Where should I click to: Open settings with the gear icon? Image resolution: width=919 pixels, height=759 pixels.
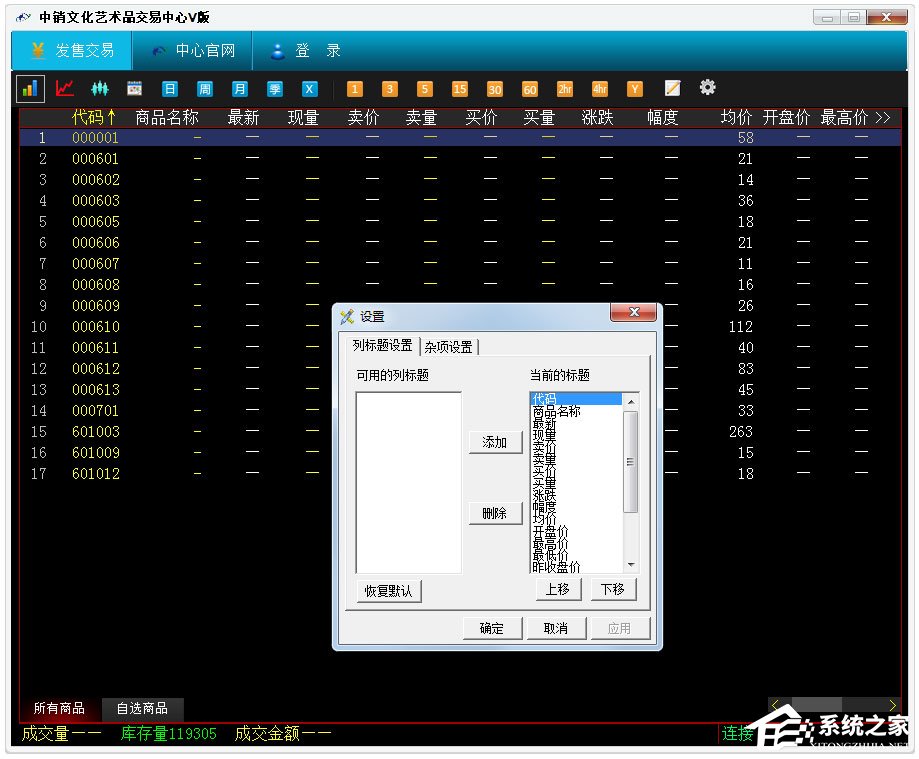pos(707,87)
